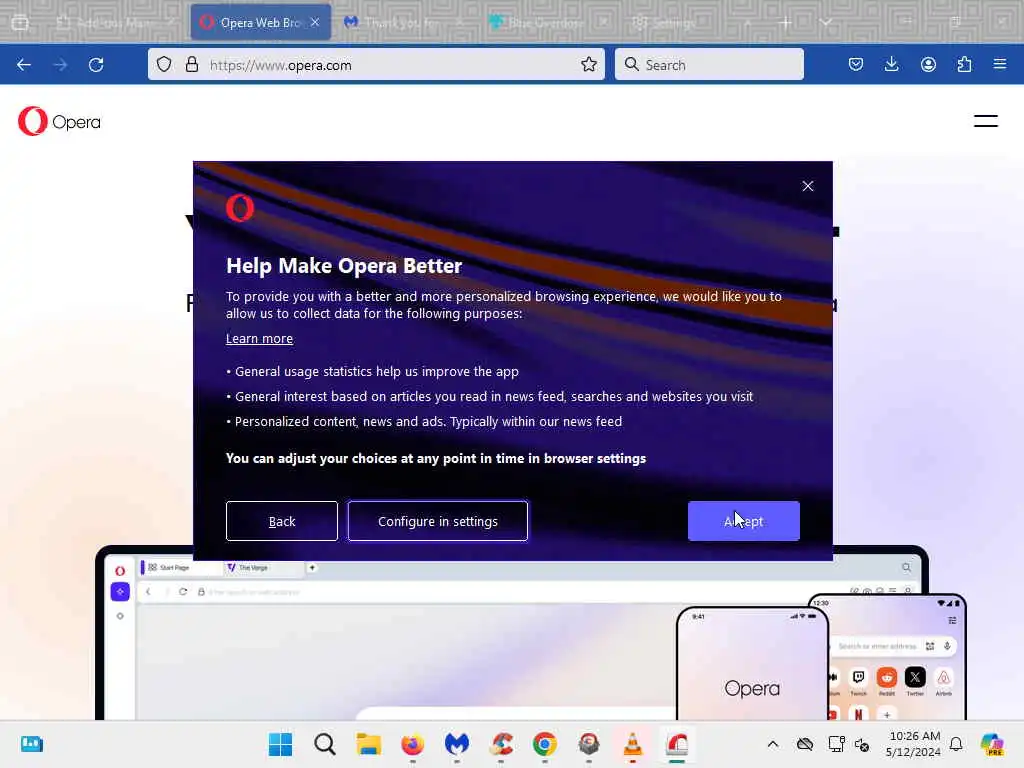Screen dimensions: 1024x768
Task: Switch to the Opera Web Browser tab
Action: pos(260,22)
